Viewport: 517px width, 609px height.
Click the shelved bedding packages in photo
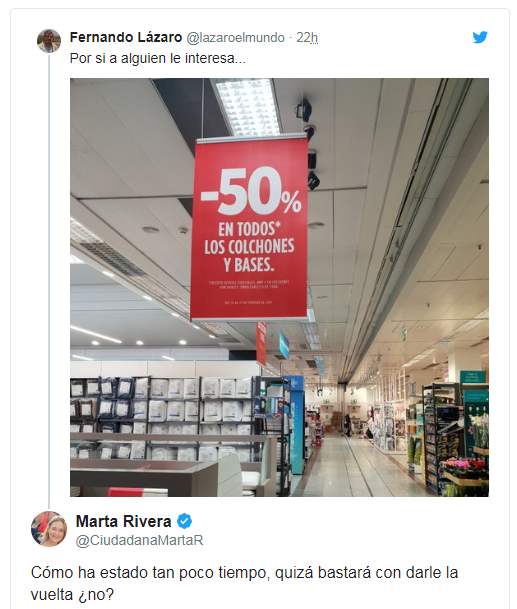[x=161, y=418]
